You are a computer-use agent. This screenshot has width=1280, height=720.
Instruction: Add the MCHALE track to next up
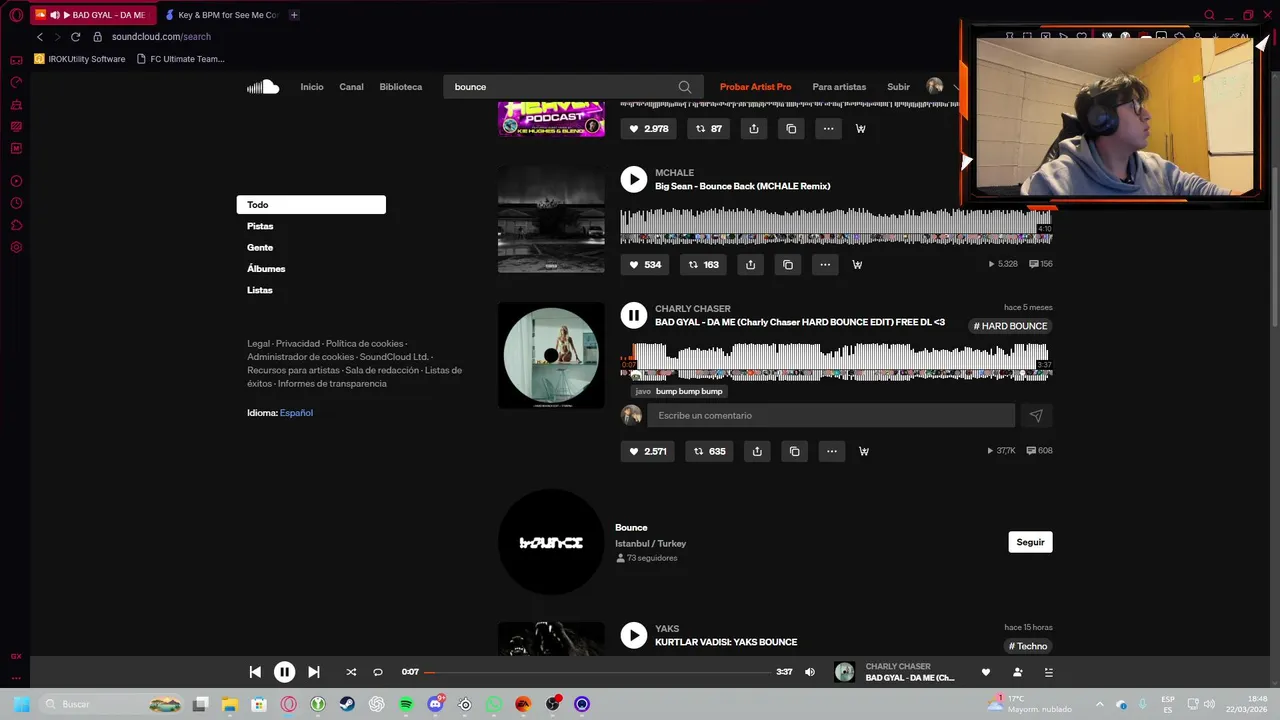coord(857,265)
